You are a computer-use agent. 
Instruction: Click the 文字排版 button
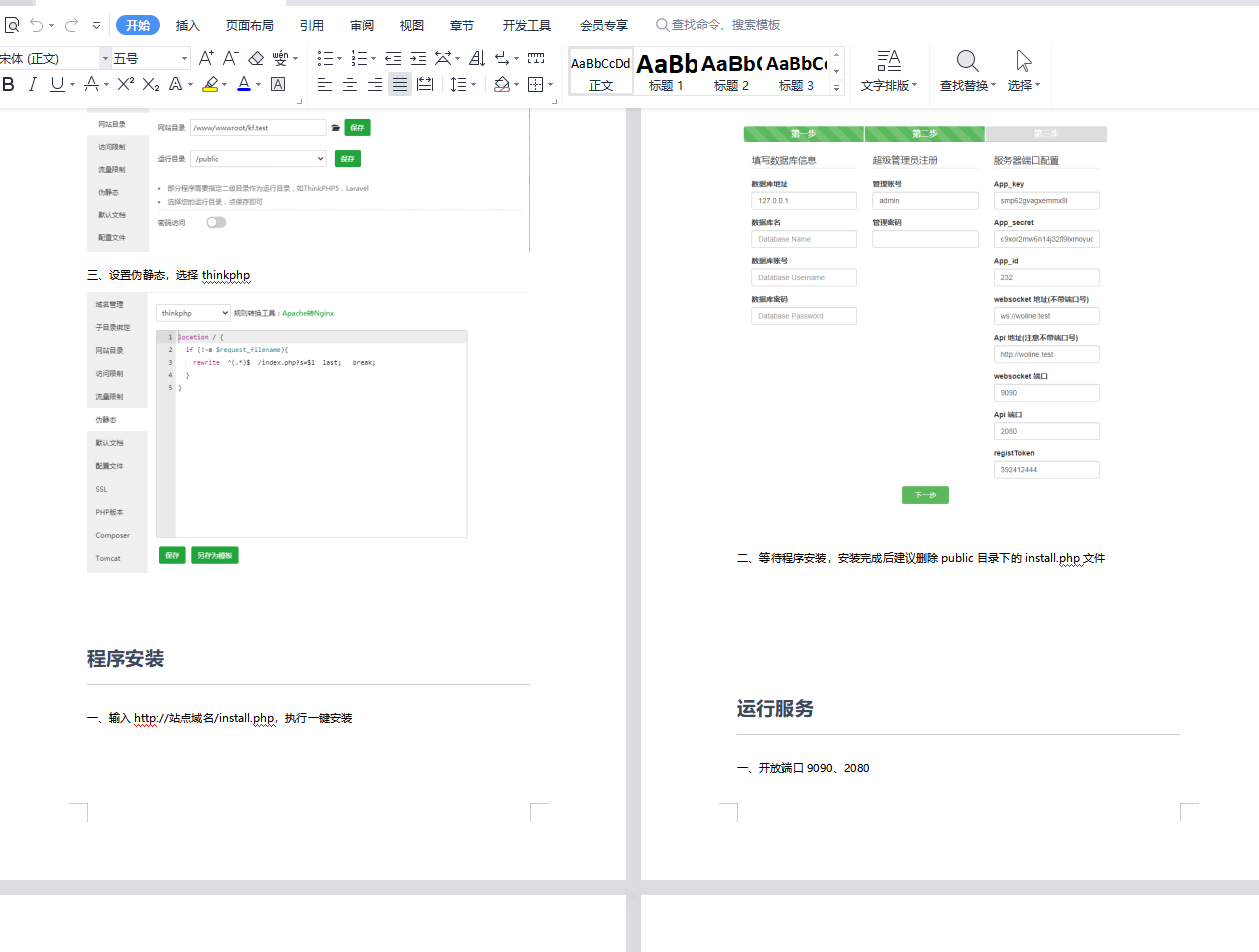[x=889, y=70]
